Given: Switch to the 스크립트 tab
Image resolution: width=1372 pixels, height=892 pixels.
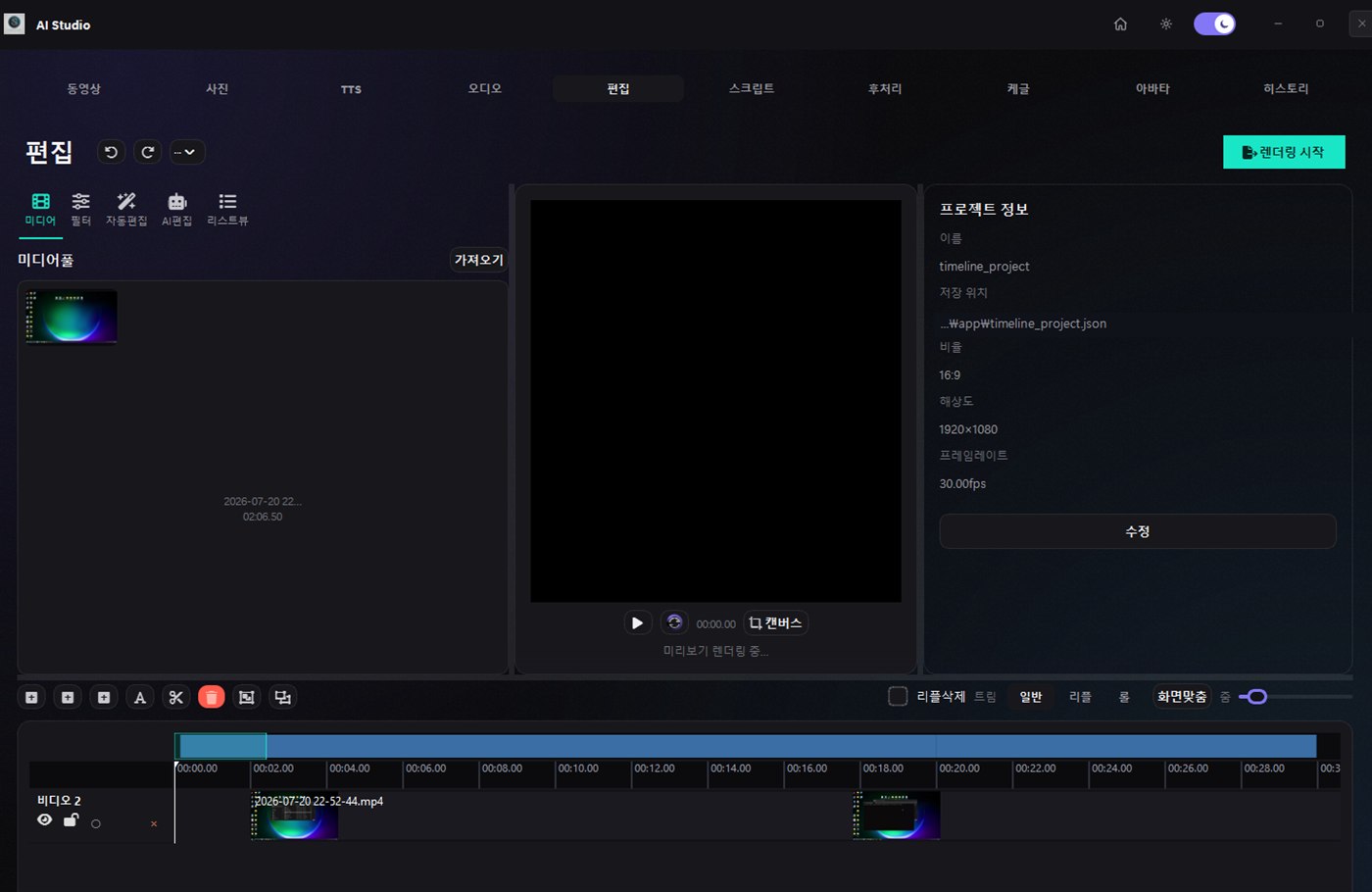Looking at the screenshot, I should [752, 89].
